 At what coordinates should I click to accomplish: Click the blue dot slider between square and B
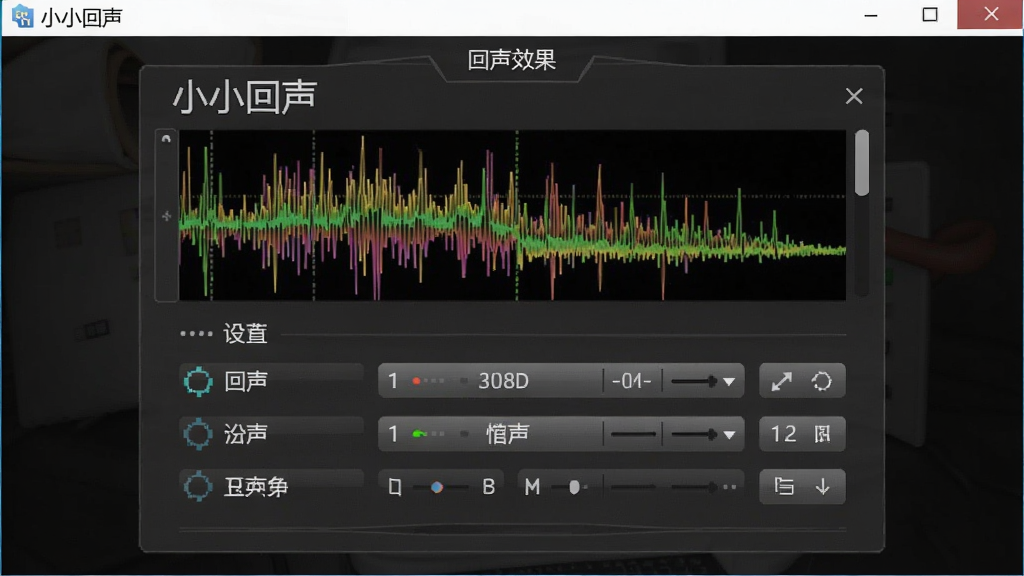tap(438, 487)
